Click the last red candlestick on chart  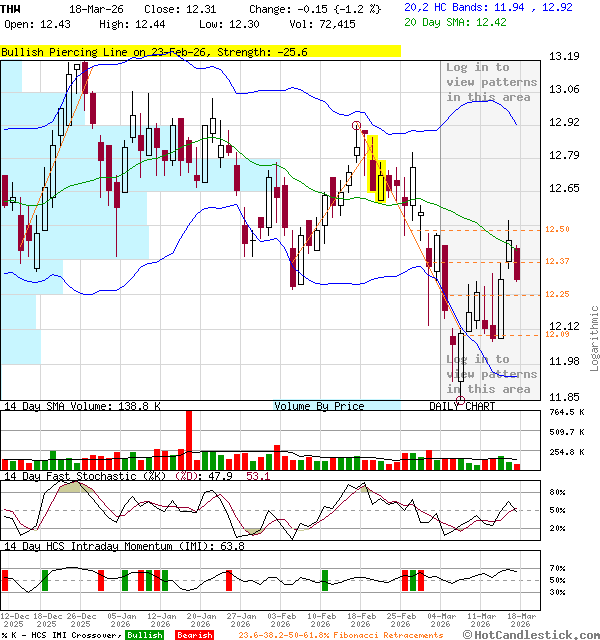pyautogui.click(x=517, y=265)
